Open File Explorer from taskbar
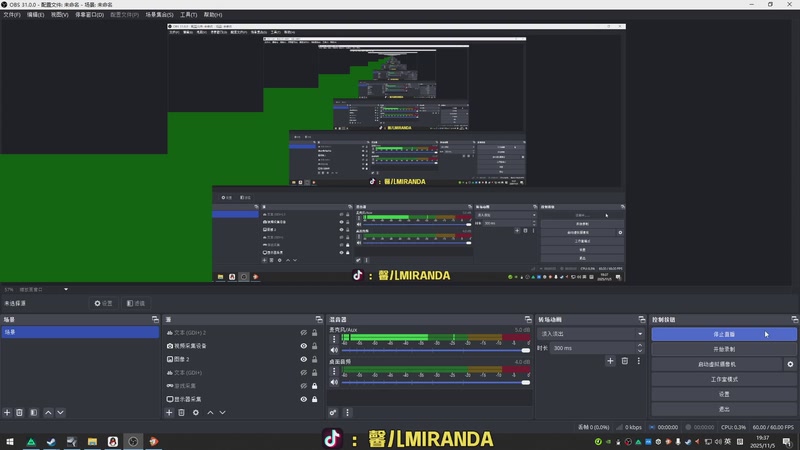800x450 pixels. click(92, 441)
